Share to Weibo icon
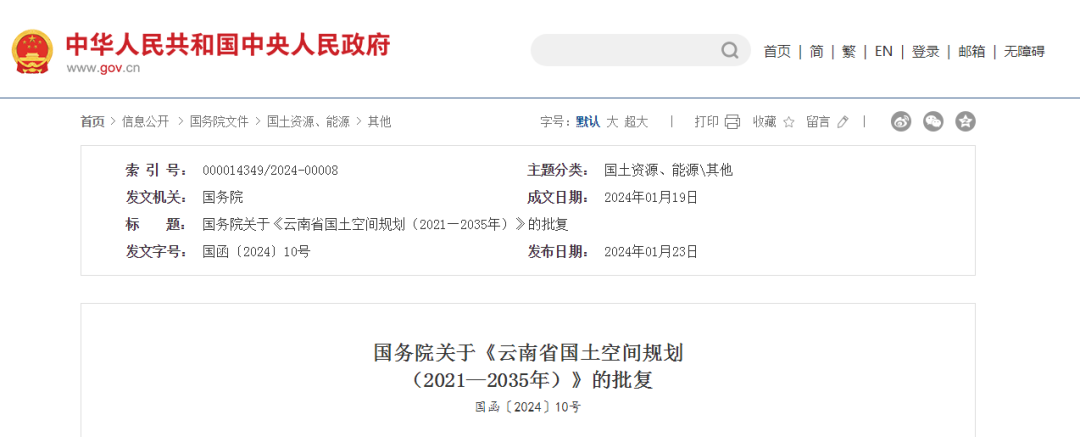Screen dimensions: 1080x437 click(901, 122)
